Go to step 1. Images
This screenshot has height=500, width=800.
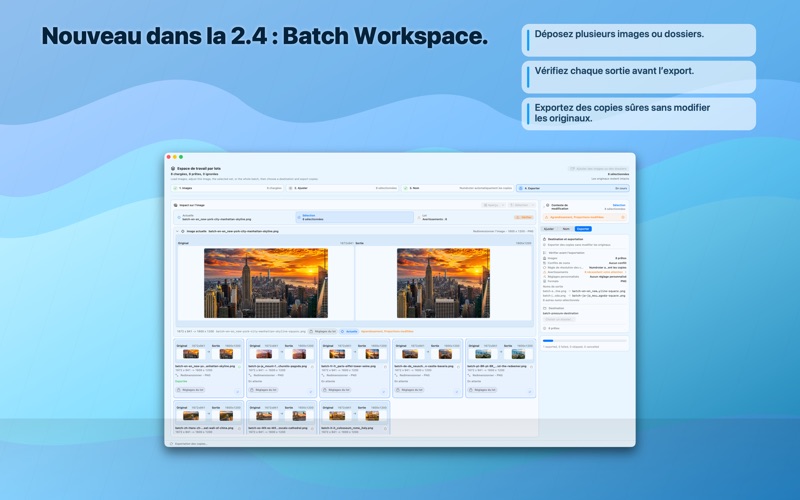[227, 188]
